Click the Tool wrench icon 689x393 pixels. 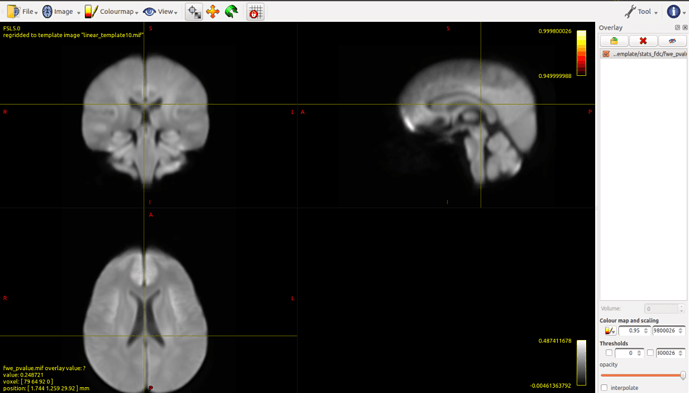click(x=630, y=11)
